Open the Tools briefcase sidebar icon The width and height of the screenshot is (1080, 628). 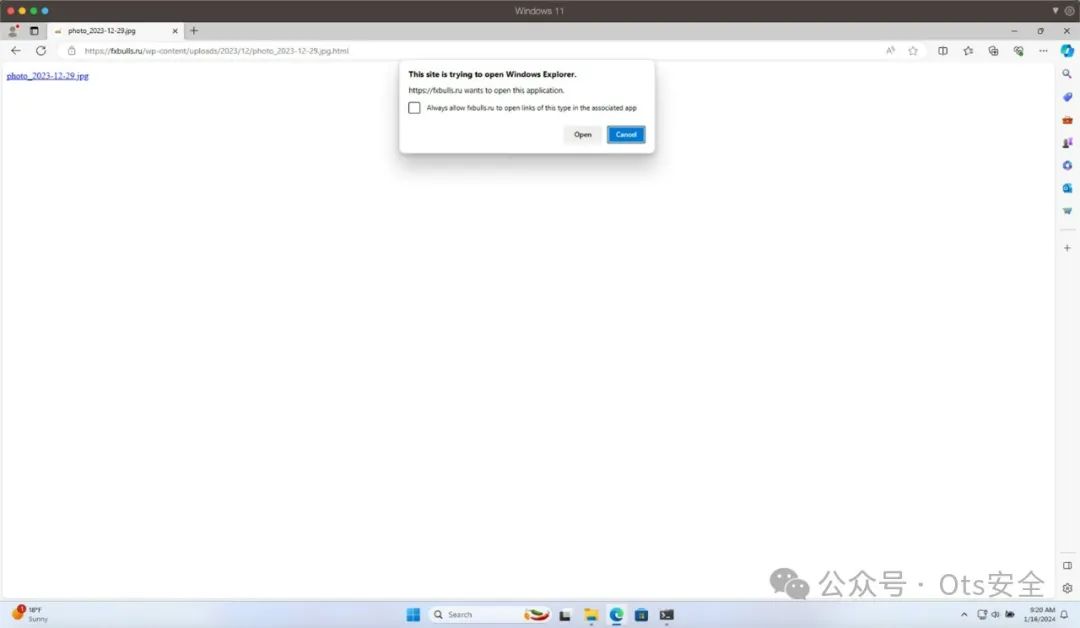pos(1067,120)
